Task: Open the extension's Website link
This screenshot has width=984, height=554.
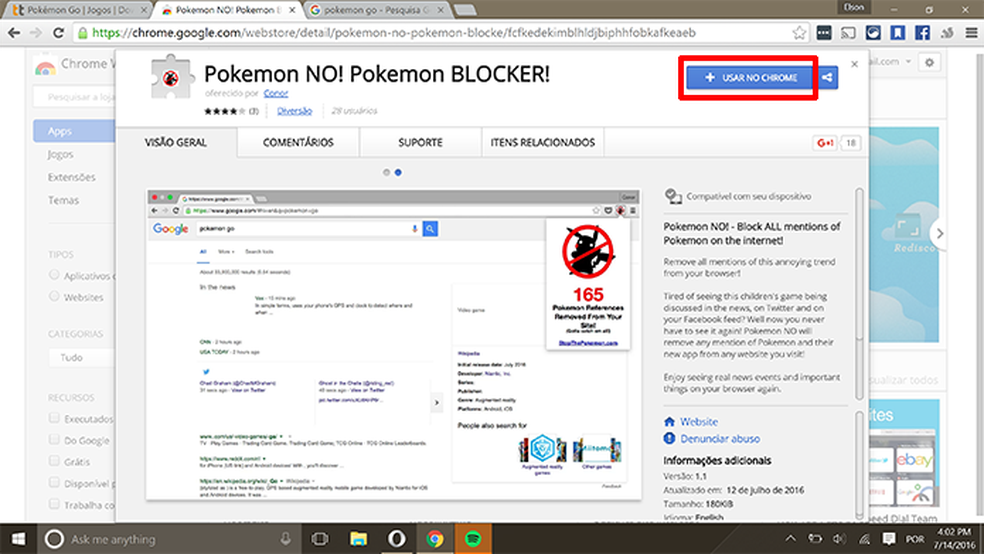Action: [699, 422]
